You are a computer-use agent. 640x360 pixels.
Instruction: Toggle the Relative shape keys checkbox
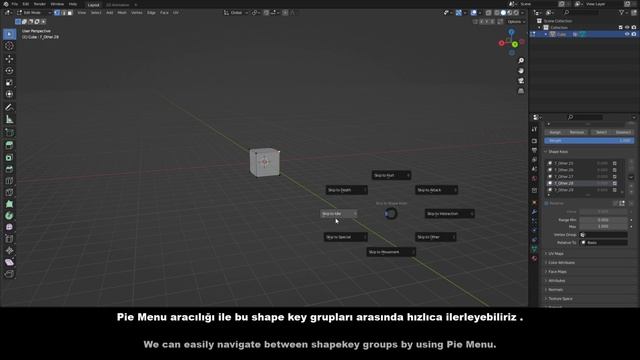coord(547,203)
